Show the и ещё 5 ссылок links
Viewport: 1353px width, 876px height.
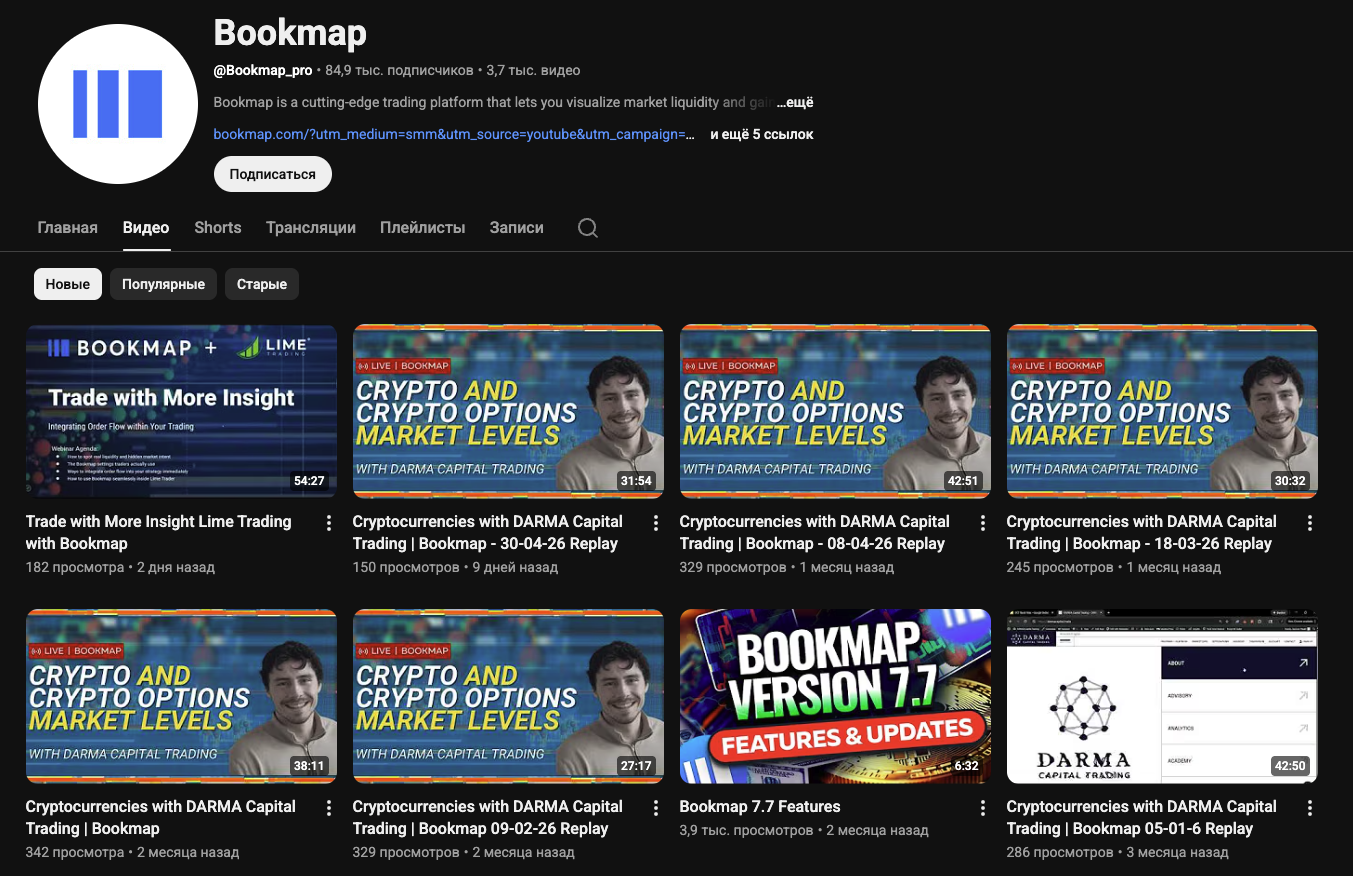pyautogui.click(x=762, y=134)
